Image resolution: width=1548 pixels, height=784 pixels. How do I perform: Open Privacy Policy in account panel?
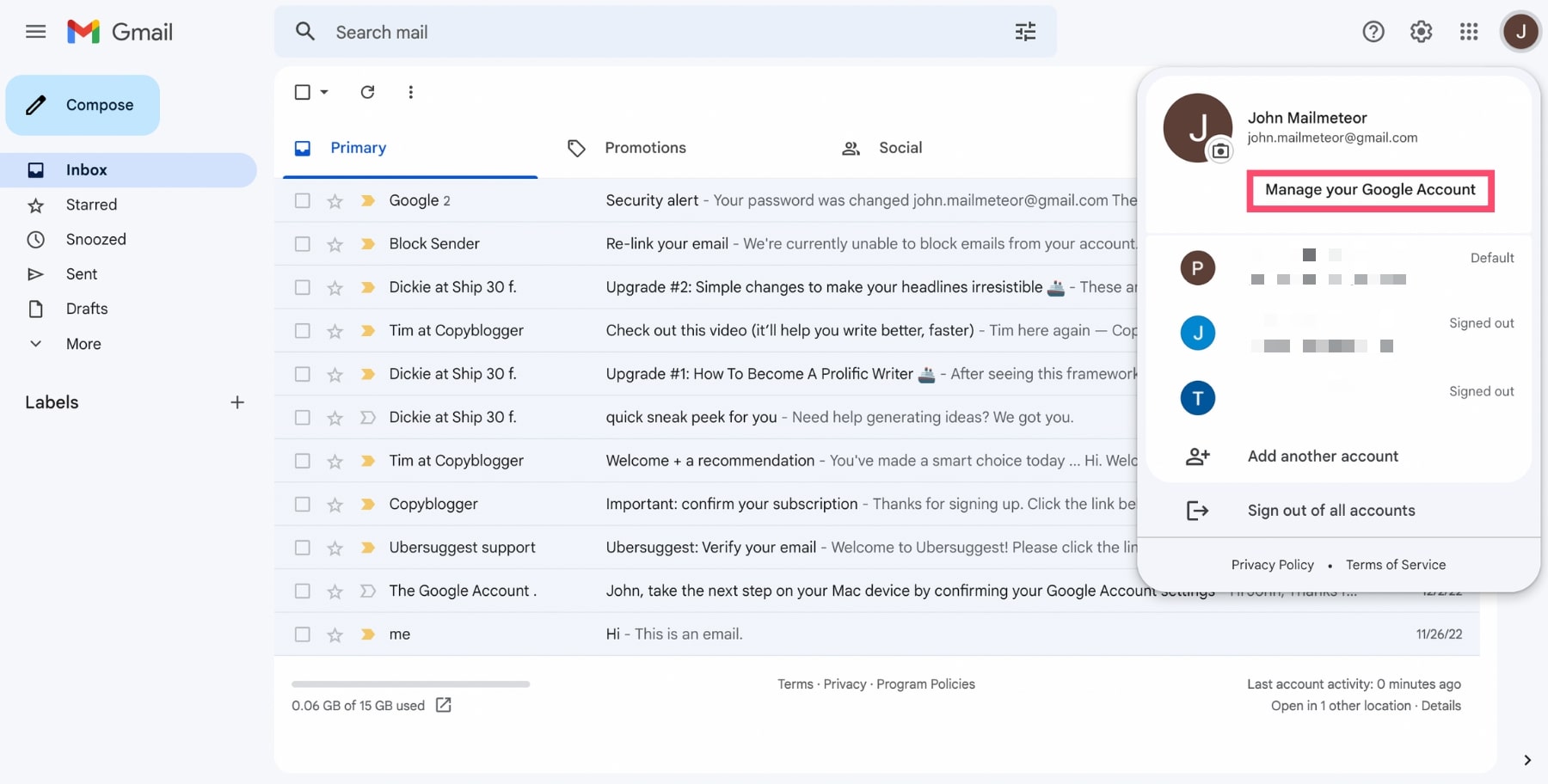(1273, 565)
